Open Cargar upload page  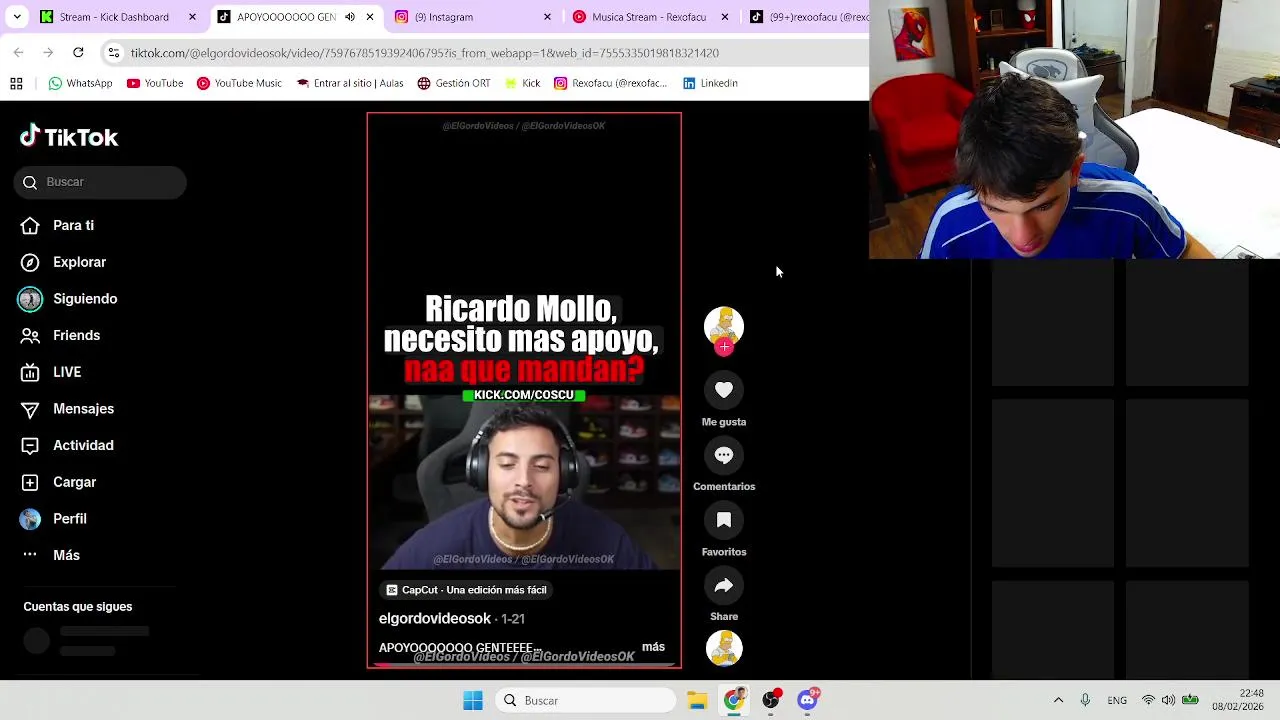point(59,482)
